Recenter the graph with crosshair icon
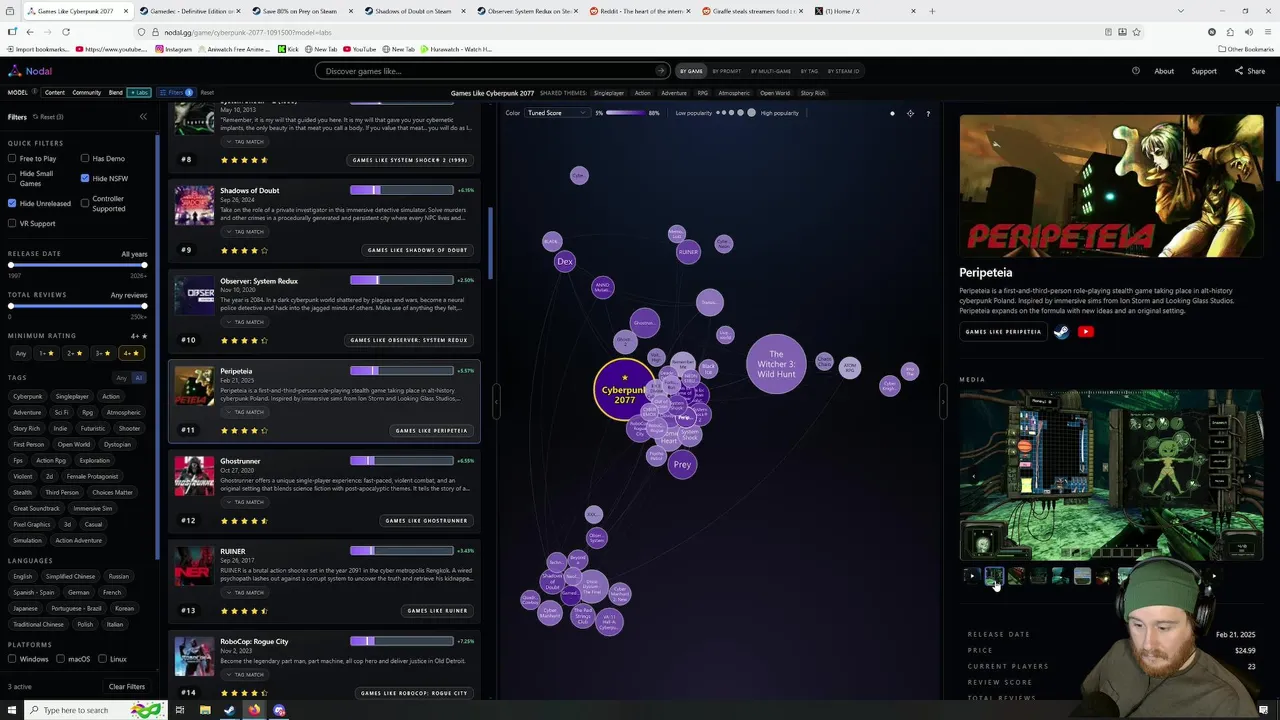1280x720 pixels. tap(910, 113)
